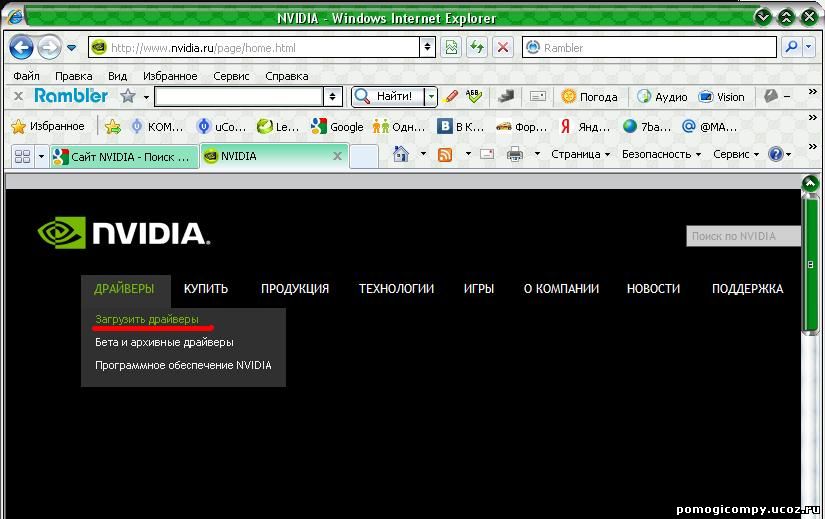Select Загрузить драйверы from the dropdown
The image size is (825, 519).
[147, 319]
